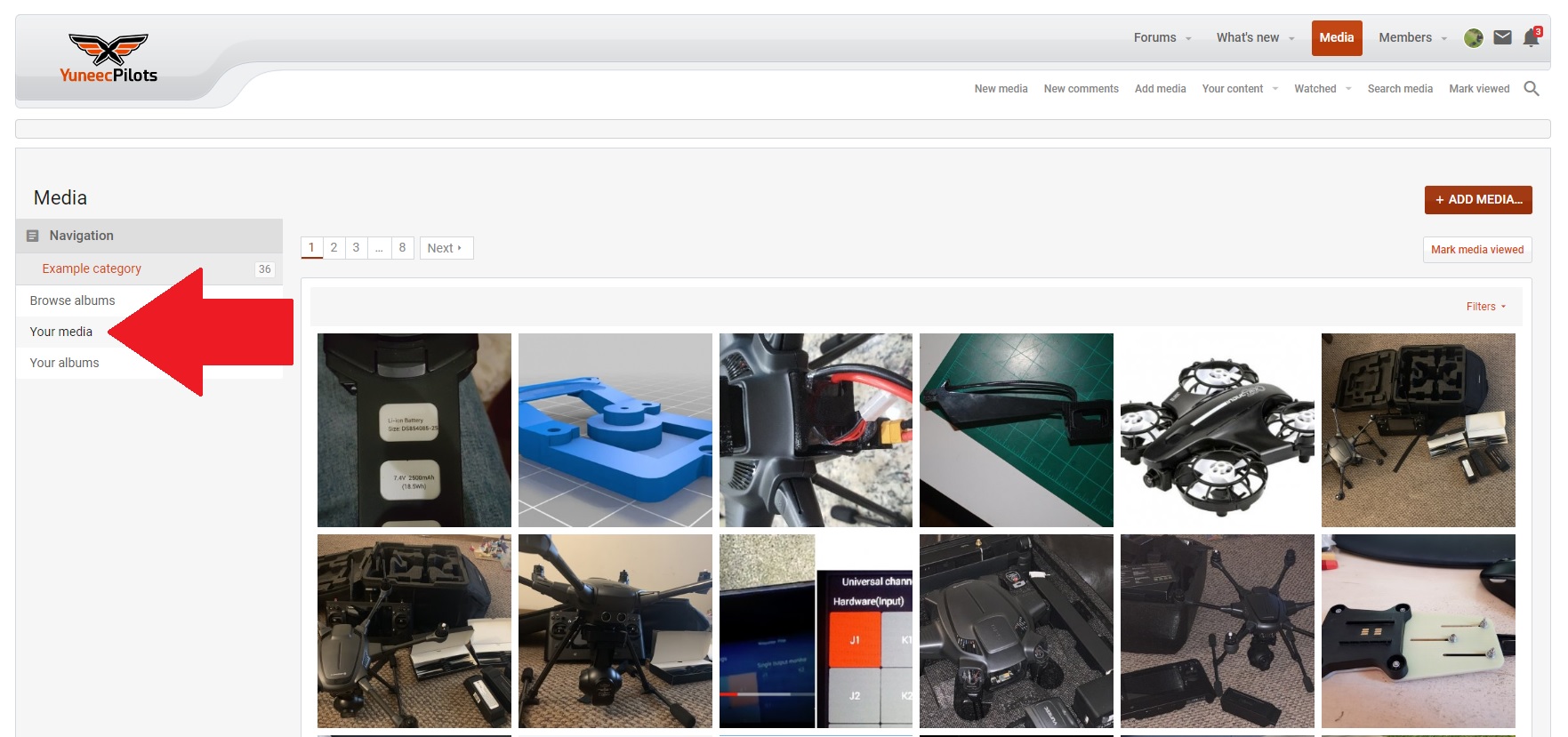This screenshot has height=737, width=1568.
Task: Open the blue 3D model thumbnail
Action: pos(615,430)
